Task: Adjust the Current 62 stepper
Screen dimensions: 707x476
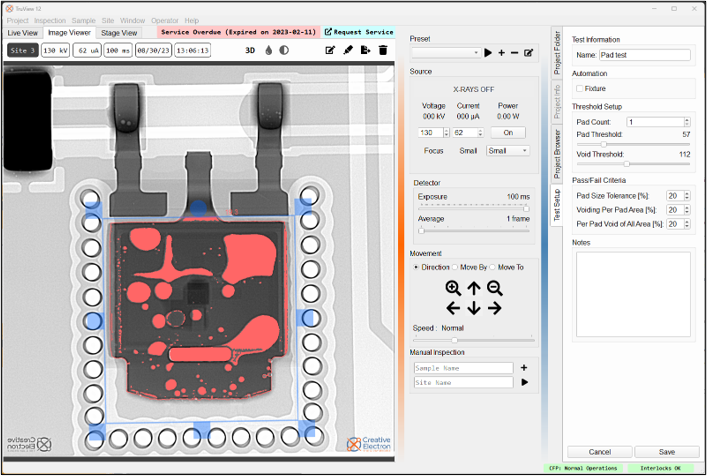Action: pyautogui.click(x=480, y=133)
